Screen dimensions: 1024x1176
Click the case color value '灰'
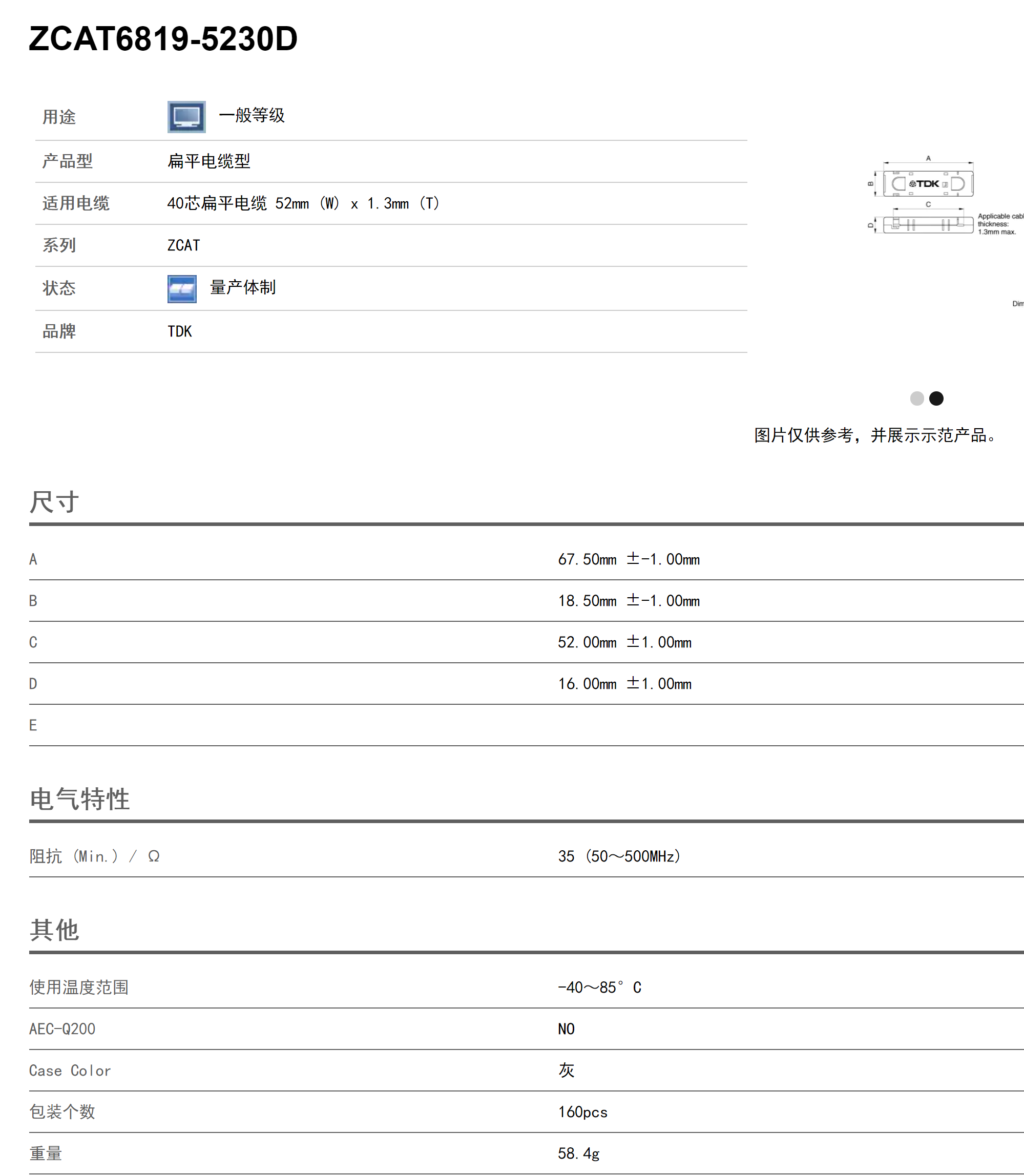(x=566, y=1069)
